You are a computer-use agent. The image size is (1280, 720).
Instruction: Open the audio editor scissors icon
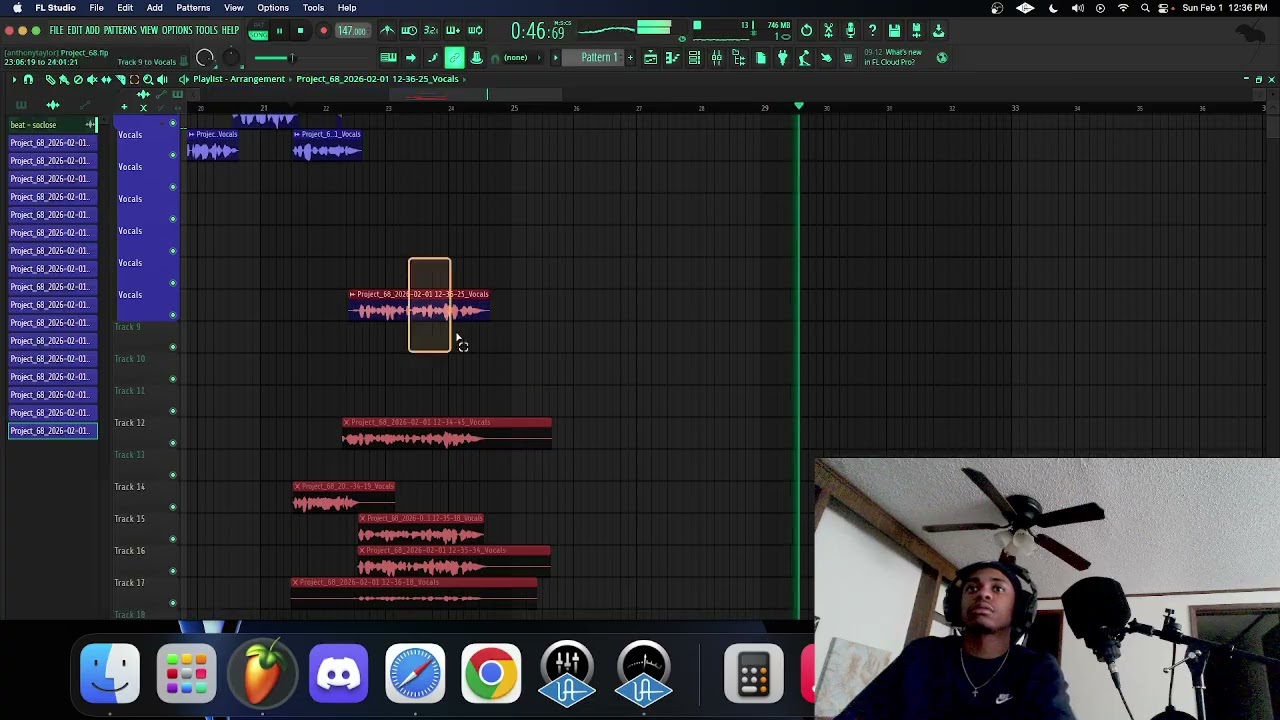click(x=828, y=31)
